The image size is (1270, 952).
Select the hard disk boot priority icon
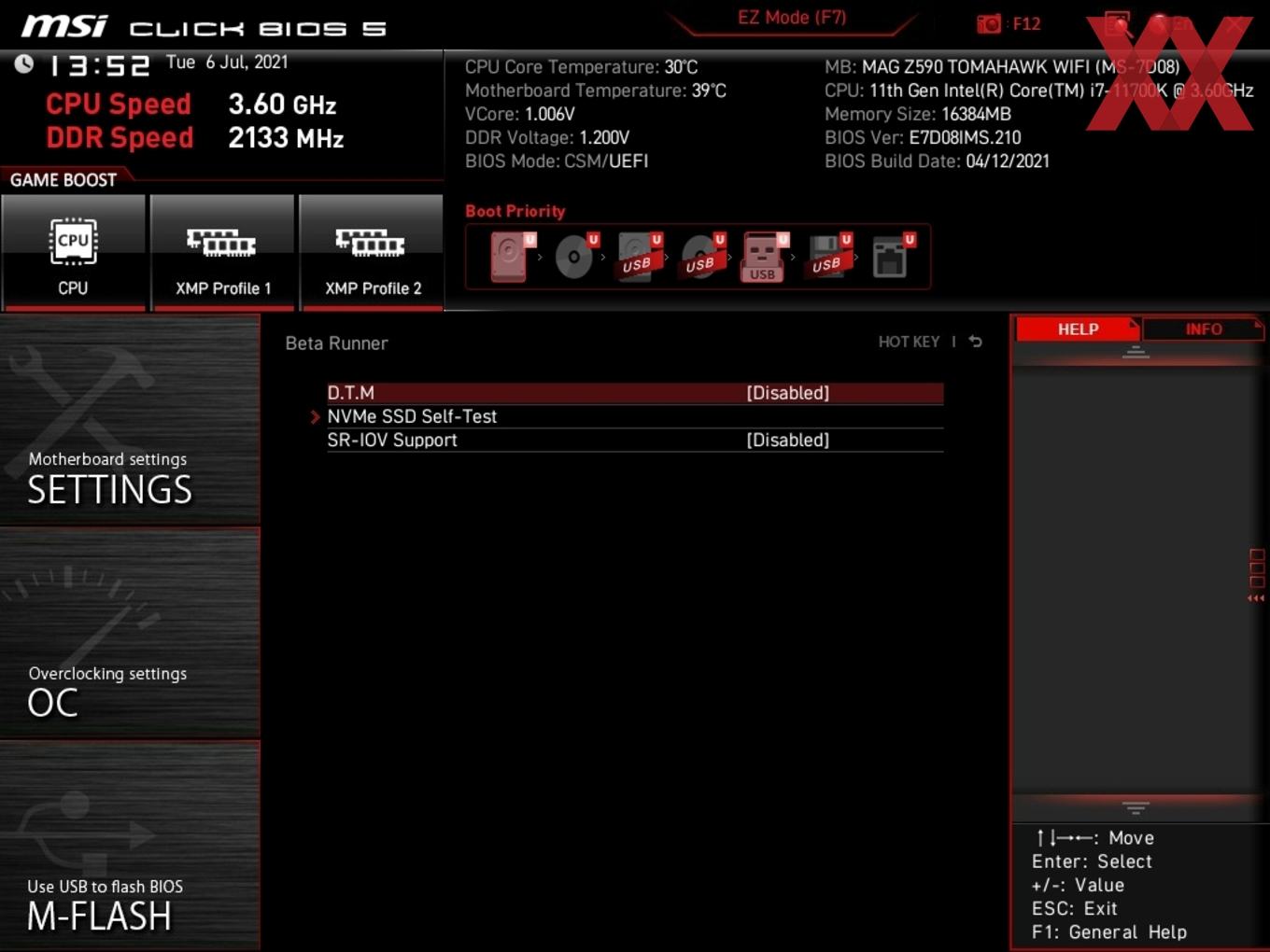click(512, 257)
